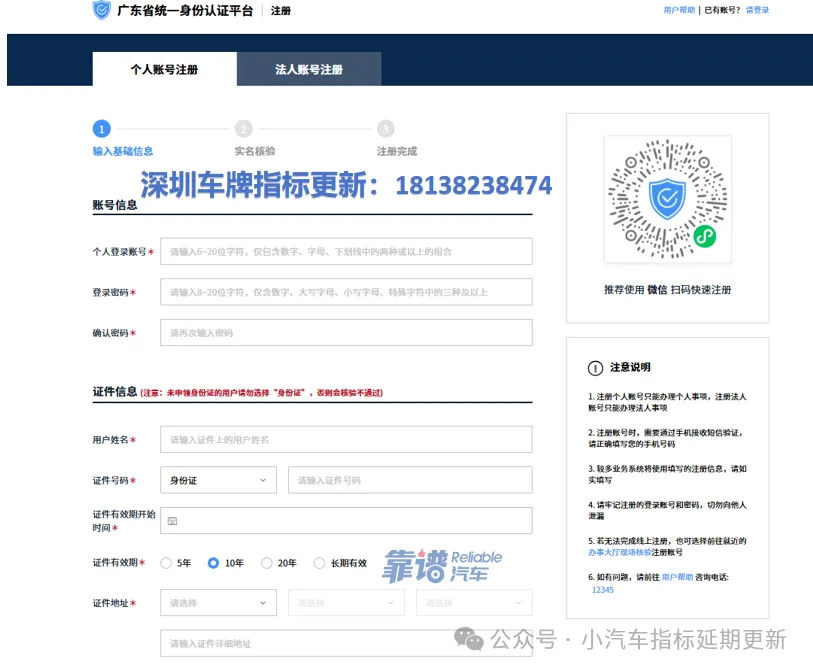This screenshot has width=813, height=672.
Task: Open the second 证件地址 dropdown
Action: coord(346,603)
